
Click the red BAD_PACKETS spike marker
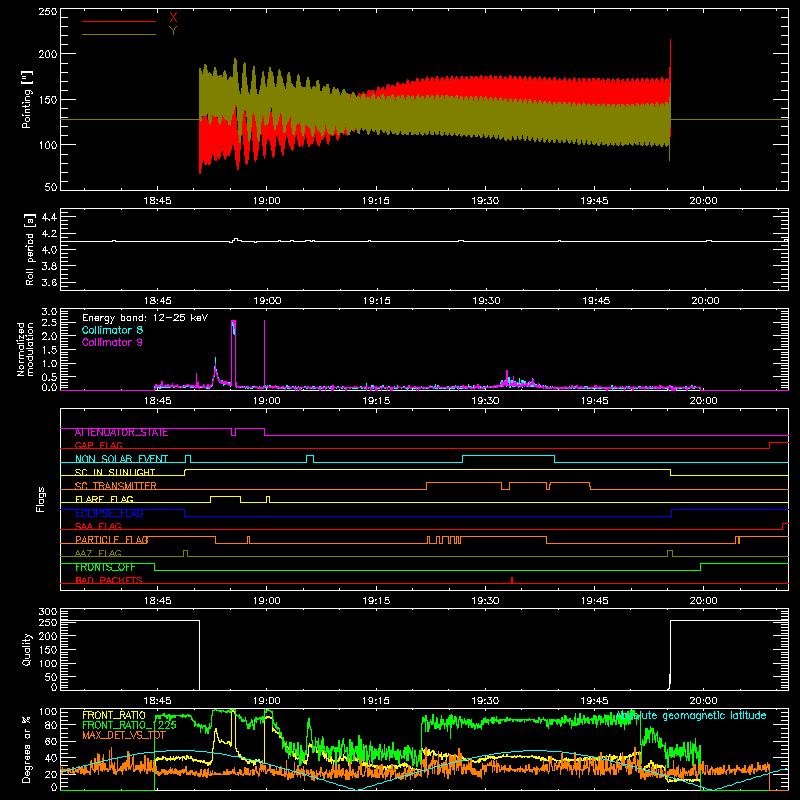512,580
